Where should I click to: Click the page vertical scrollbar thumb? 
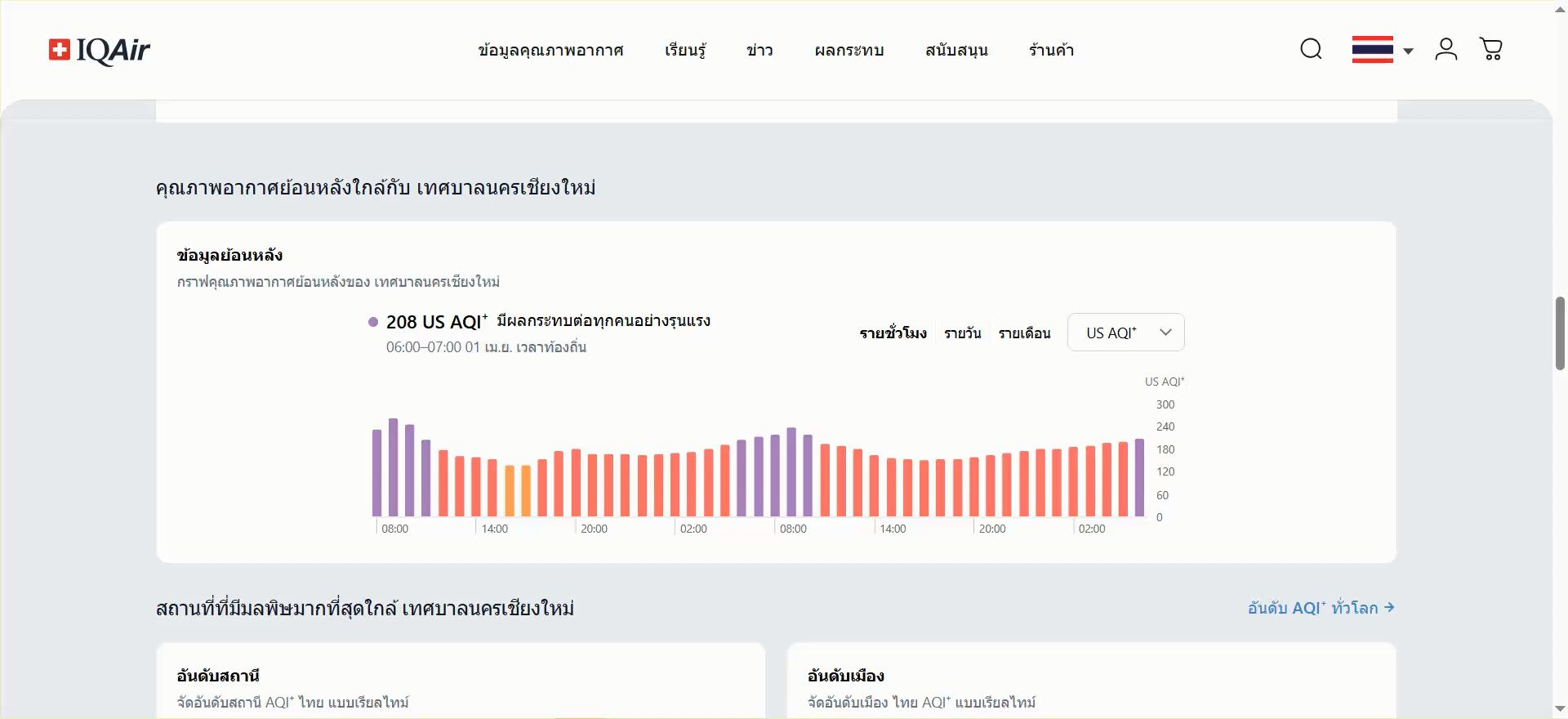tap(1560, 333)
